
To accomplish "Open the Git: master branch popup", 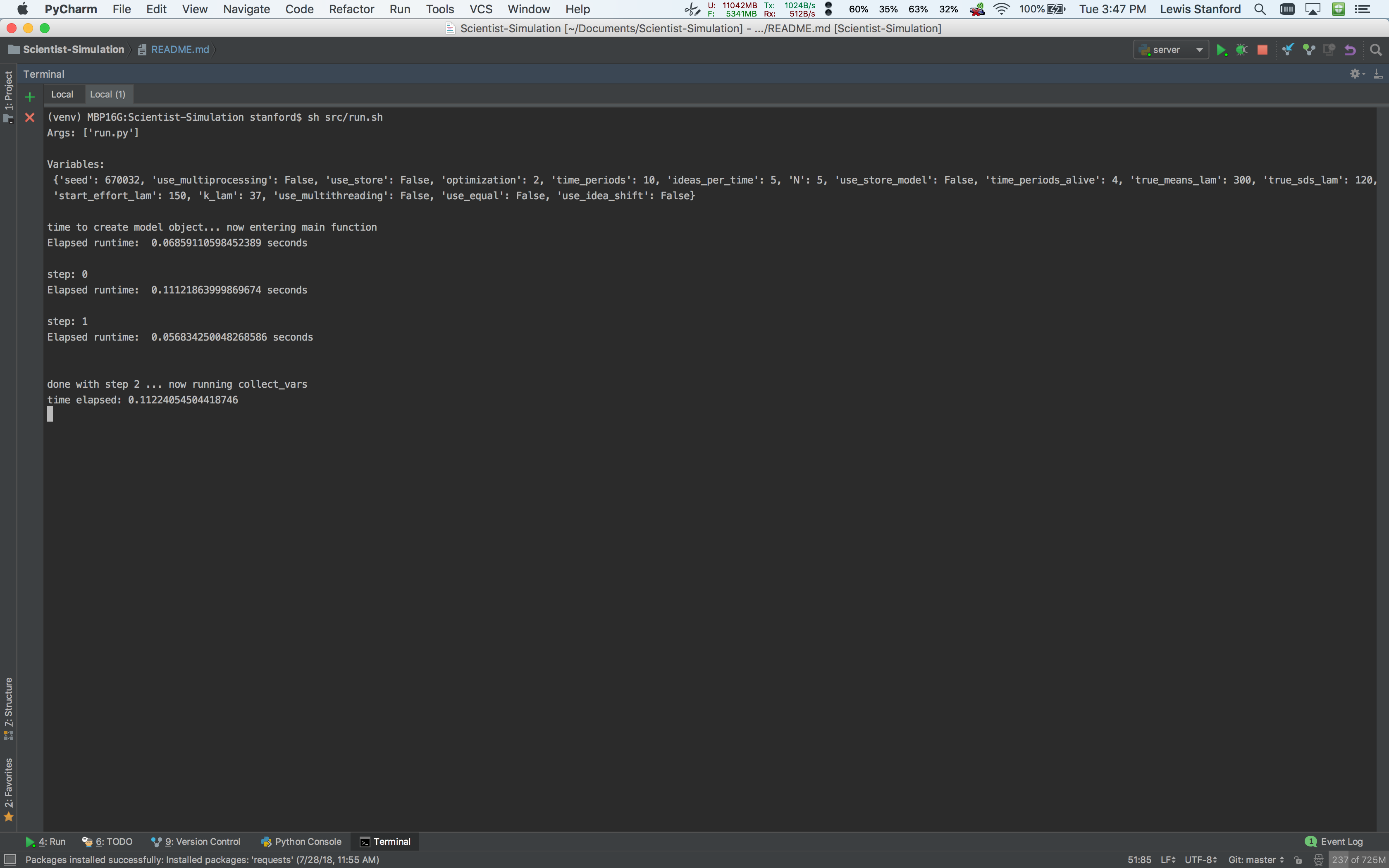I will [1255, 859].
